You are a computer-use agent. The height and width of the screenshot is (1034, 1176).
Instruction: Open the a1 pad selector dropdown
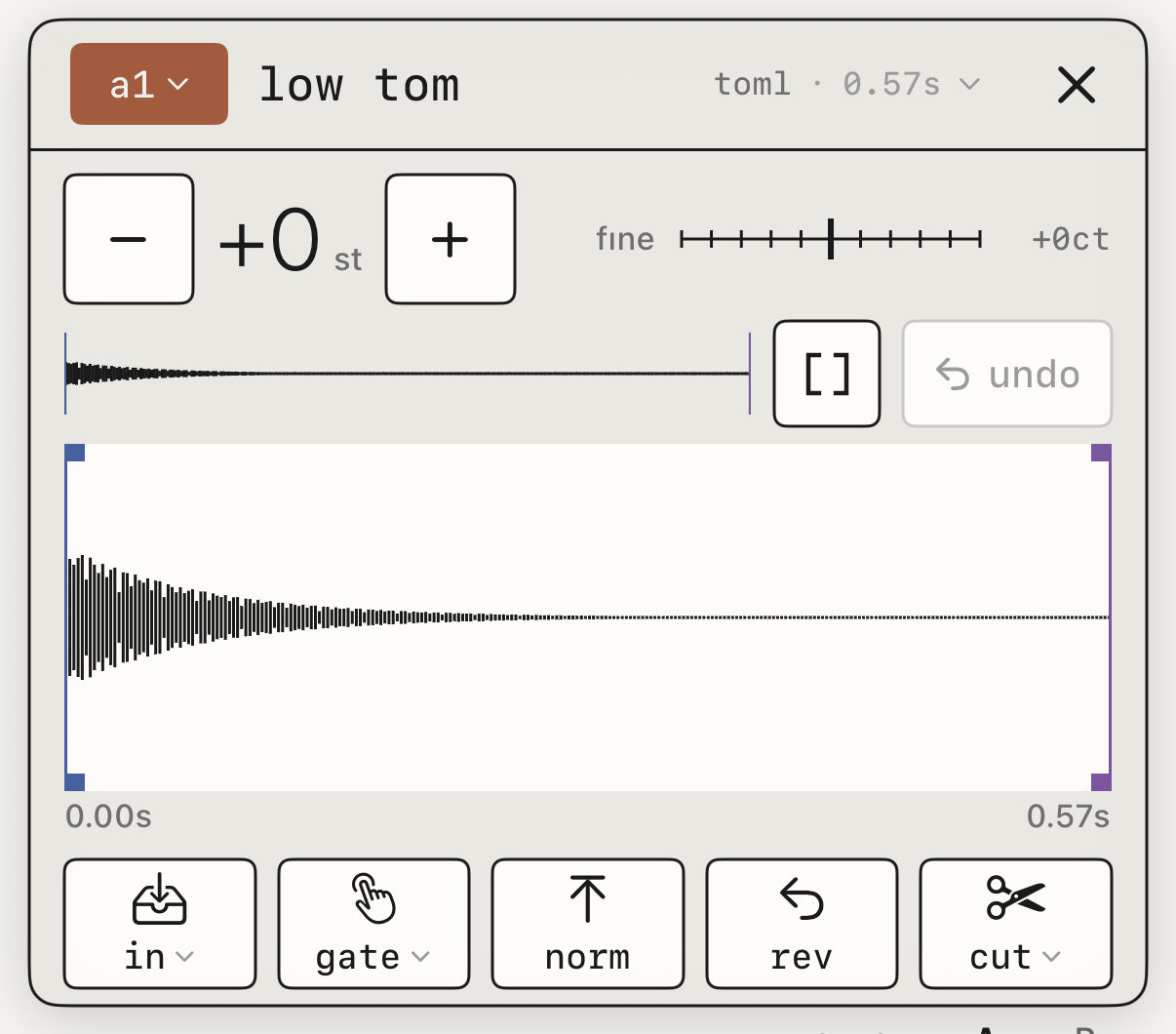point(149,84)
